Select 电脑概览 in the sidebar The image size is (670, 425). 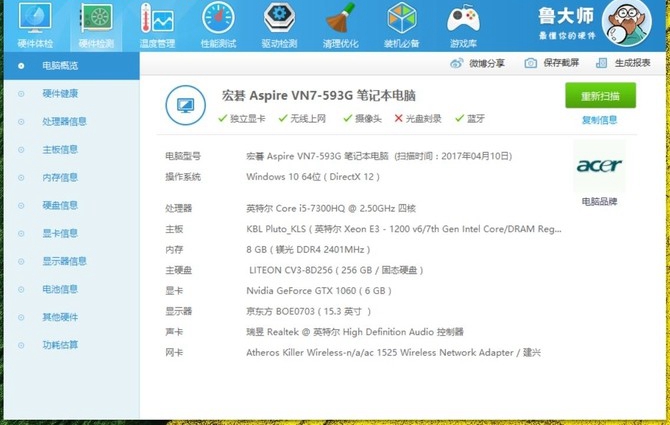point(71,66)
